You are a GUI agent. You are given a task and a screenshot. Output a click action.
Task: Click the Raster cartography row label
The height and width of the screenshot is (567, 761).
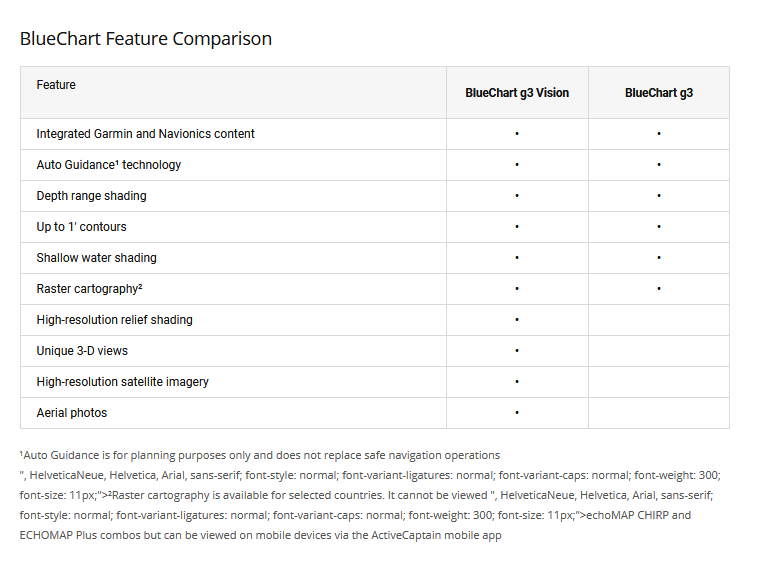90,289
